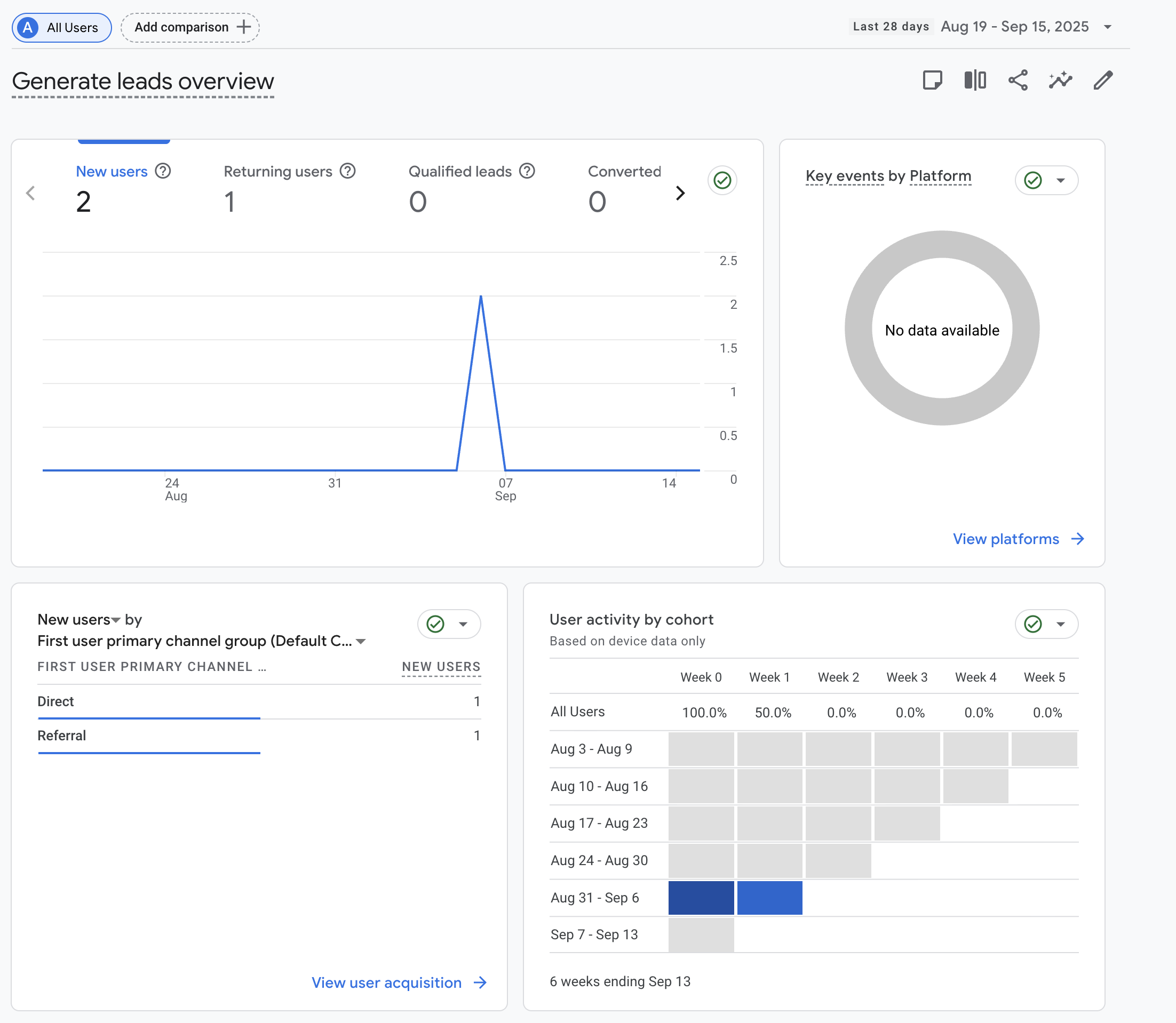Click the pencil customize report icon
This screenshot has height=1023, width=1176.
tap(1103, 81)
